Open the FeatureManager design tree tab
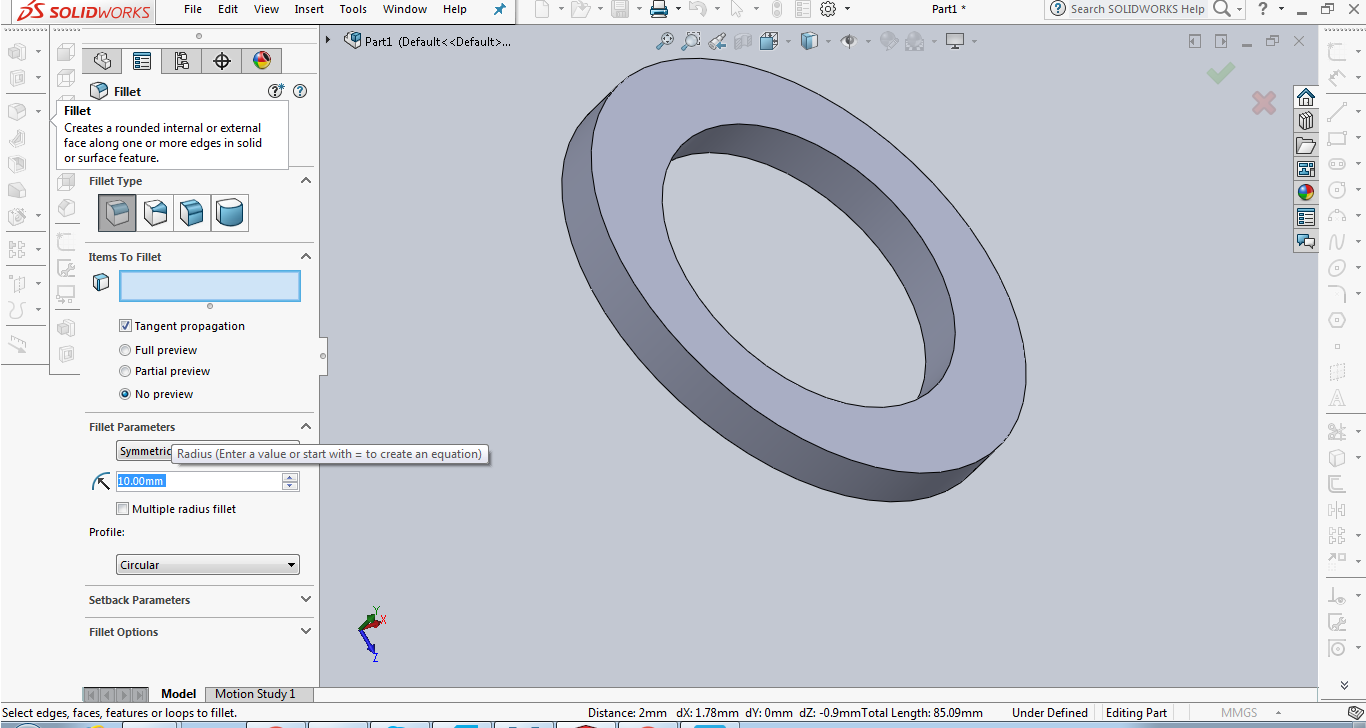This screenshot has height=728, width=1366. [102, 61]
